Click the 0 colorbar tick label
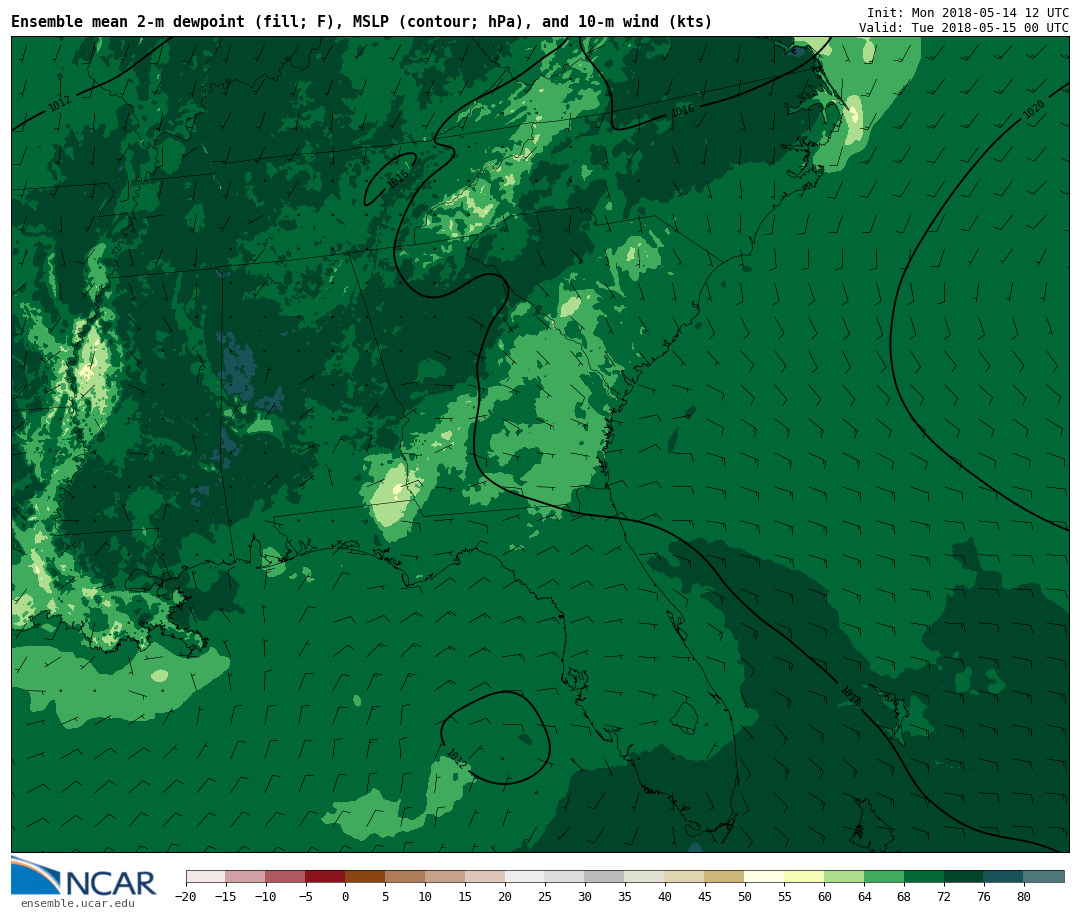1080x915 pixels. (x=346, y=896)
